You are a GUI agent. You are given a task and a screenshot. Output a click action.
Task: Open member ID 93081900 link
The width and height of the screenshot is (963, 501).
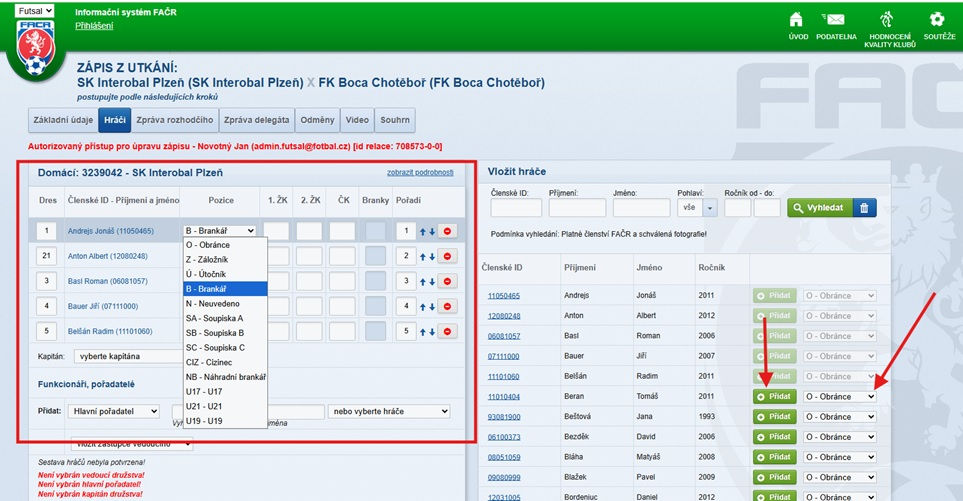[504, 417]
